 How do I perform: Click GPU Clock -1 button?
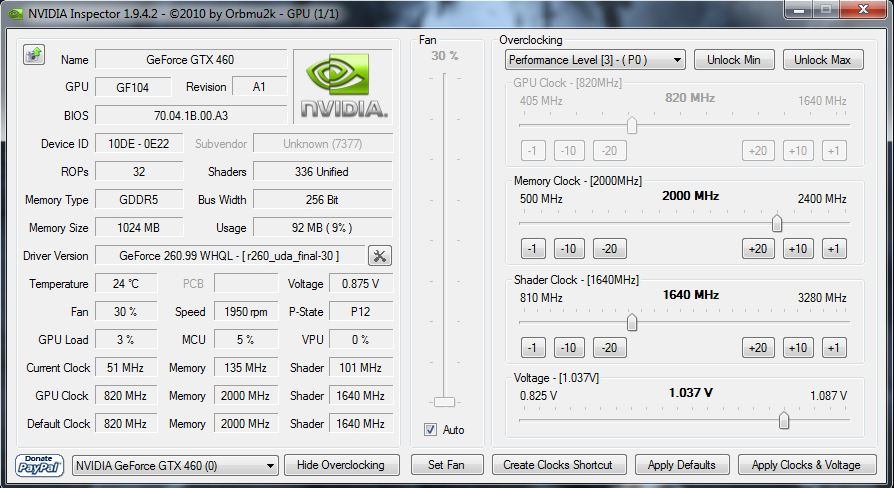533,151
